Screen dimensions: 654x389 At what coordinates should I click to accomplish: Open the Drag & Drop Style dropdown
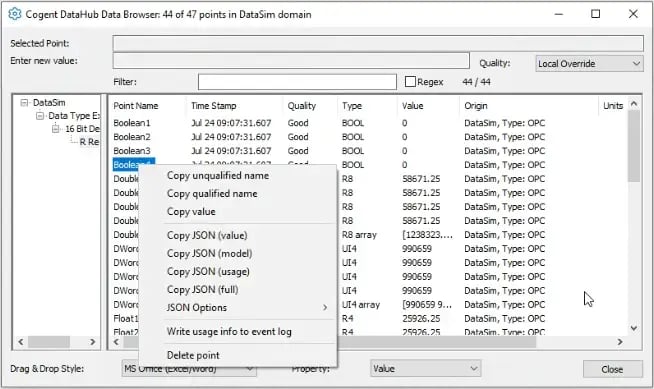[189, 369]
